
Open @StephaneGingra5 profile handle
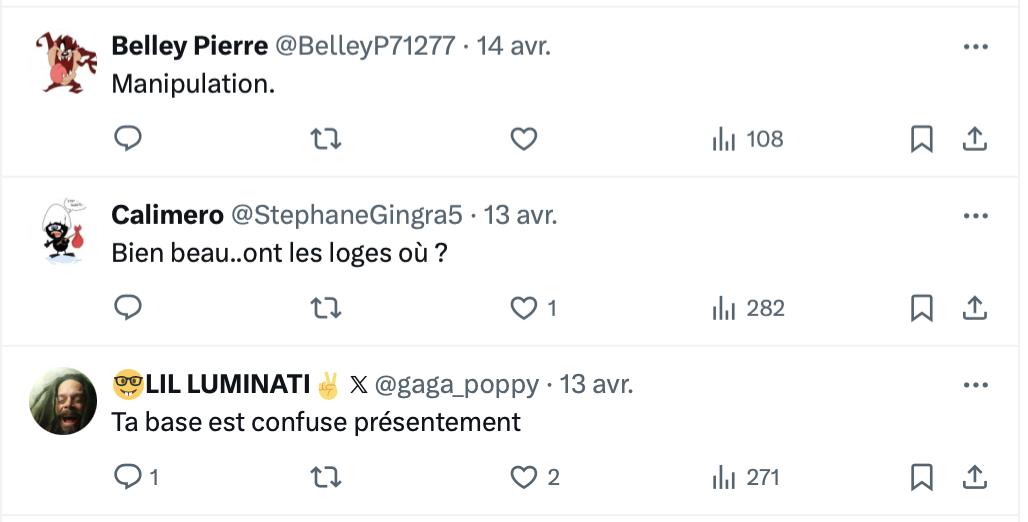click(x=347, y=215)
